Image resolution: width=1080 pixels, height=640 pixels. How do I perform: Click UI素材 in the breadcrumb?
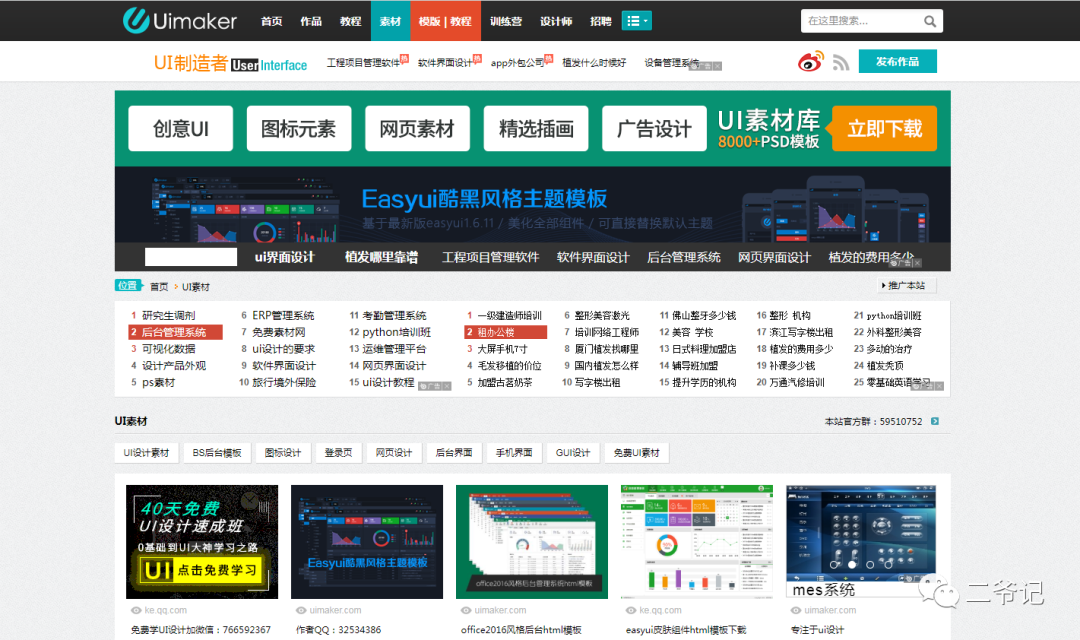point(196,287)
